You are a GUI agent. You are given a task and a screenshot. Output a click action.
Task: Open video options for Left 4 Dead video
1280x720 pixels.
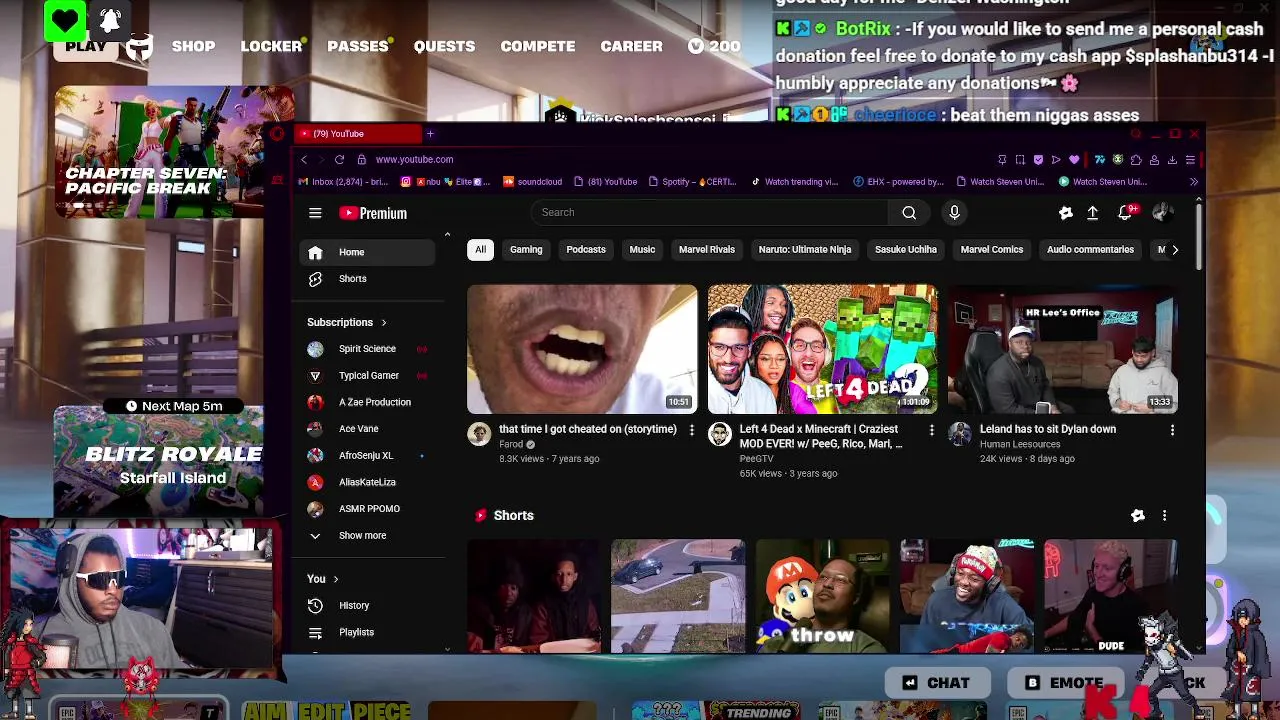931,430
